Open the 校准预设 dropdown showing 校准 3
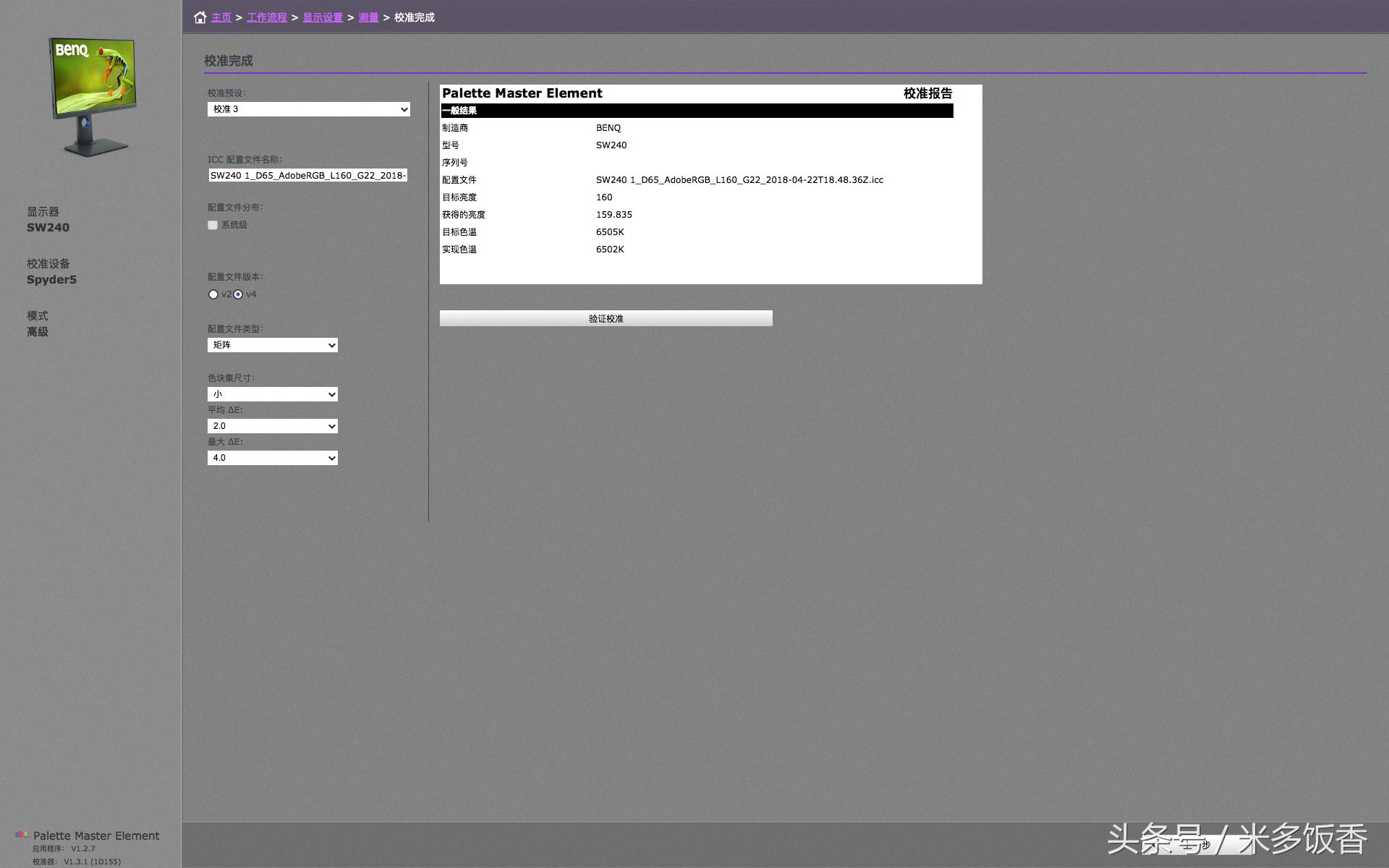The width and height of the screenshot is (1389, 868). pos(309,109)
